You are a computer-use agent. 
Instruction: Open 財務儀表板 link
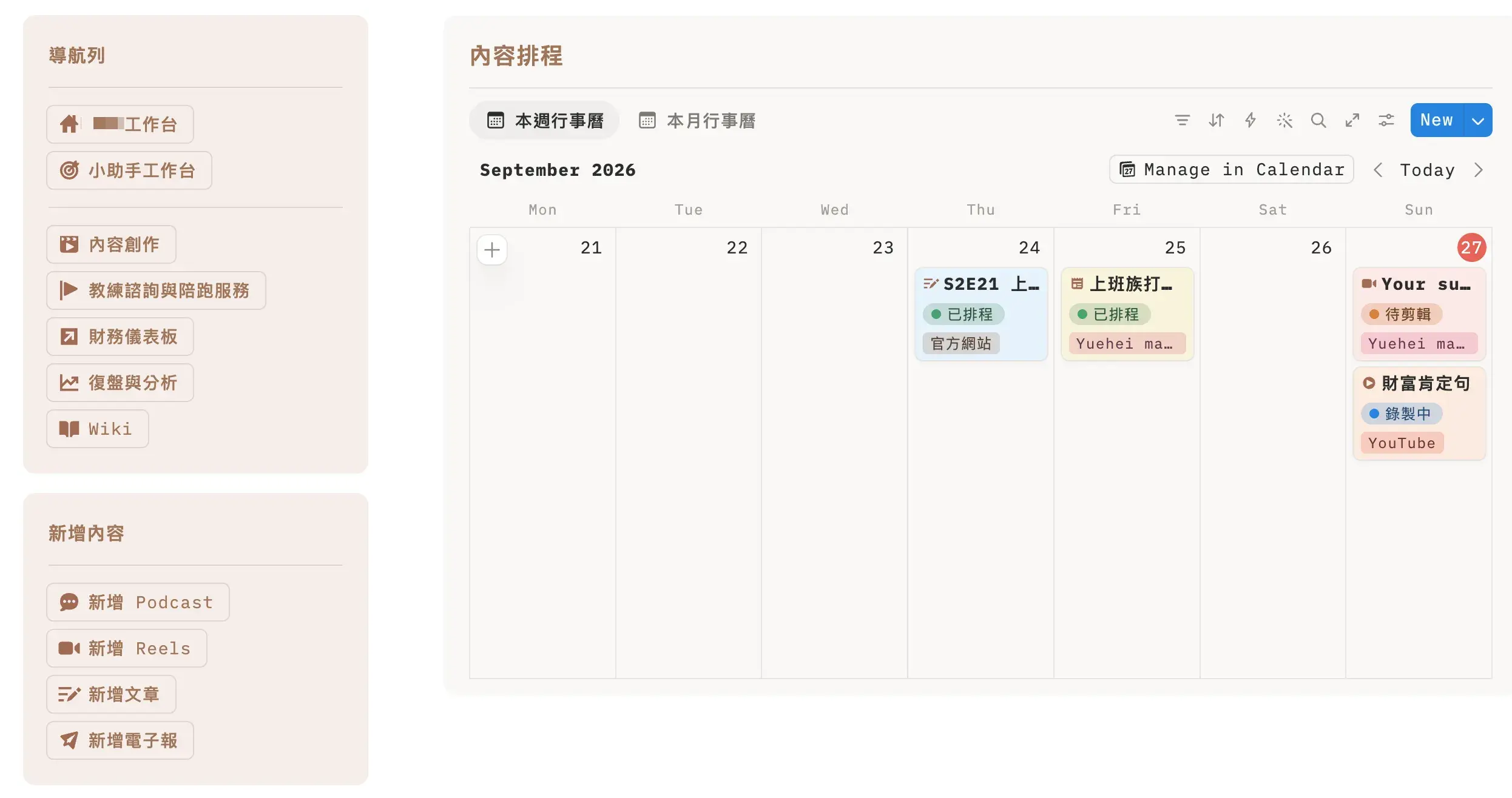tap(120, 337)
